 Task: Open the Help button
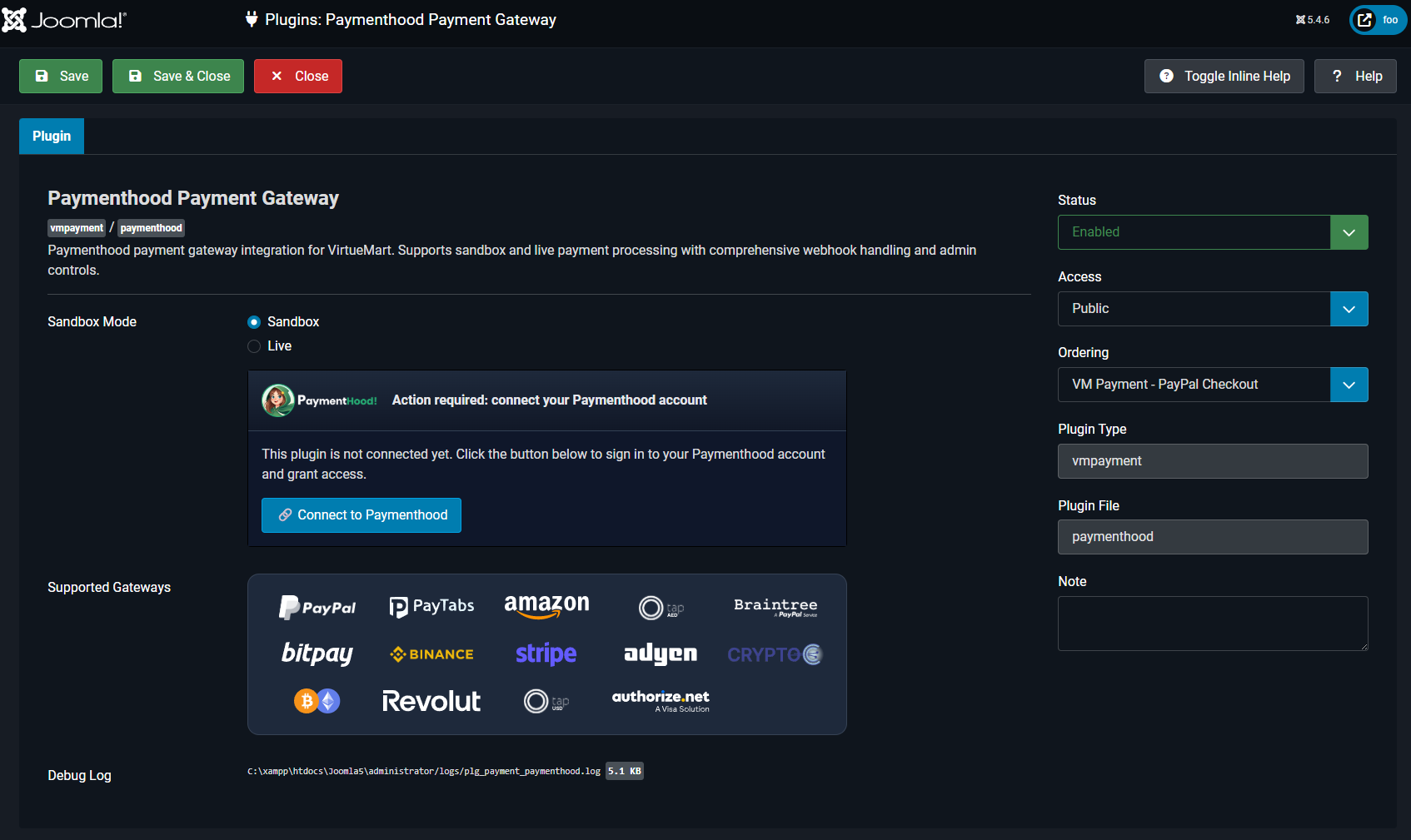tap(1355, 76)
